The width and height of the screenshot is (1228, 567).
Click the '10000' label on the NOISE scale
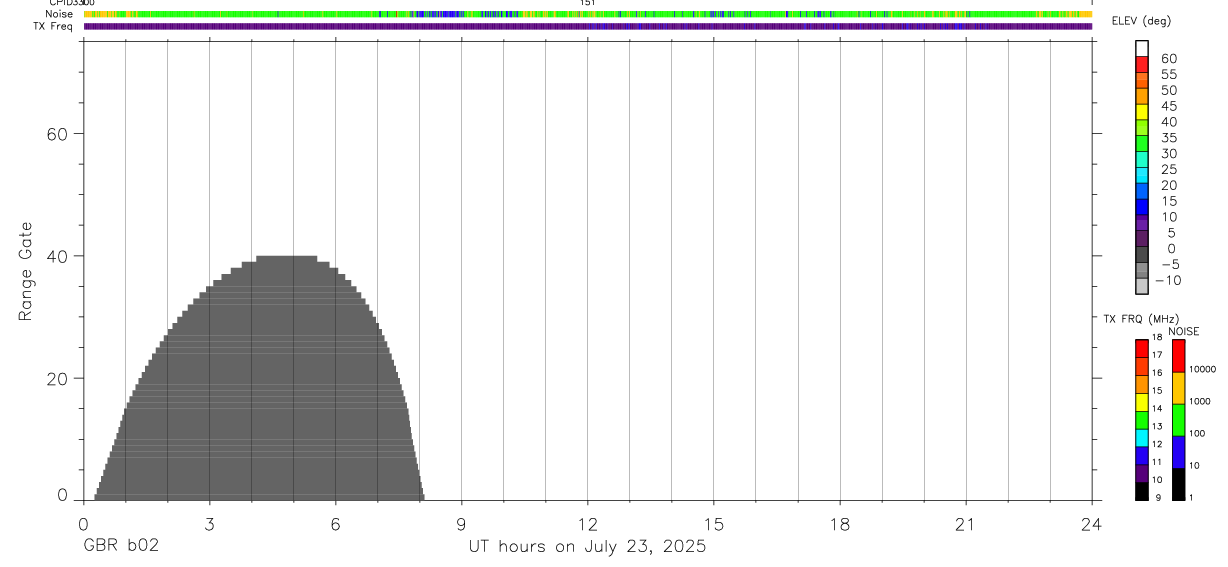[x=1201, y=369]
